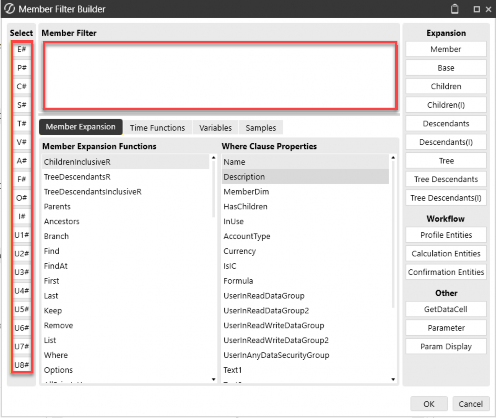The width and height of the screenshot is (496, 418).
Task: Click the Tree Descendants button
Action: 446,179
